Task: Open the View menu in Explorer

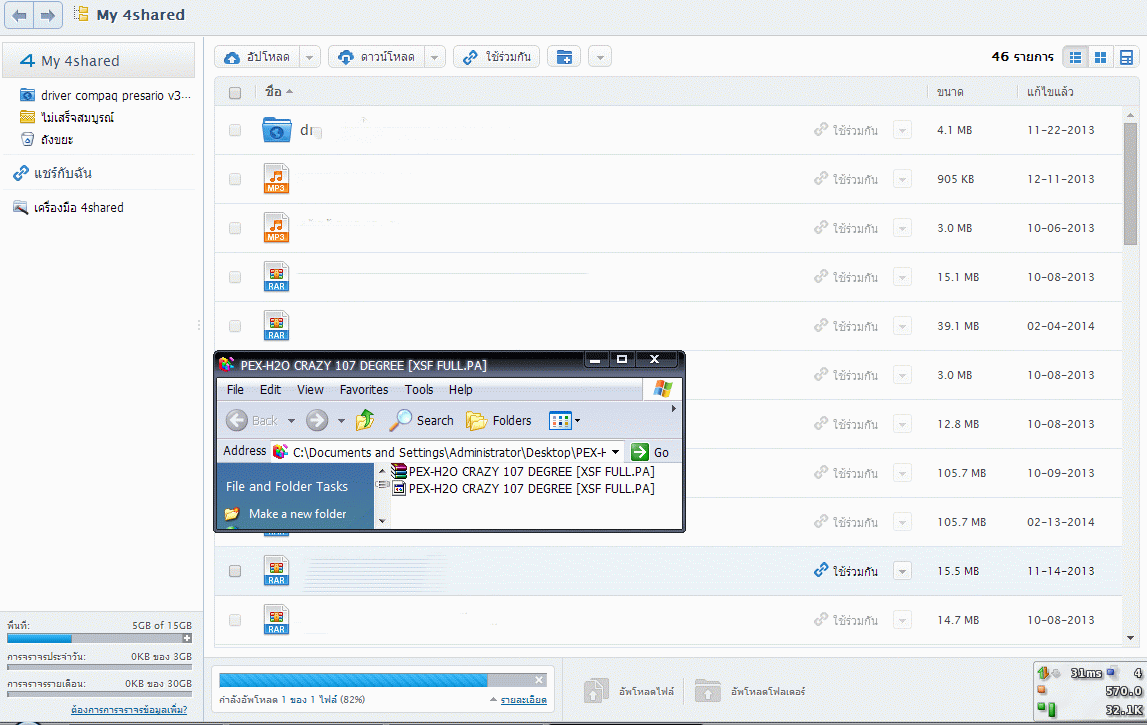Action: [310, 389]
